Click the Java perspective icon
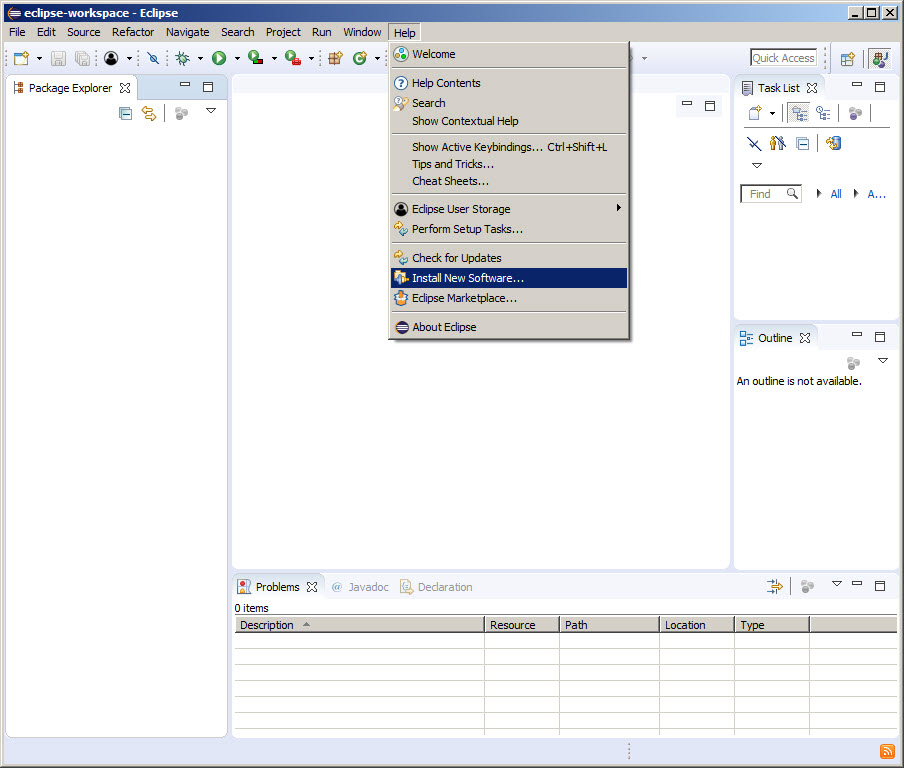Viewport: 904px width, 768px height. tap(879, 59)
